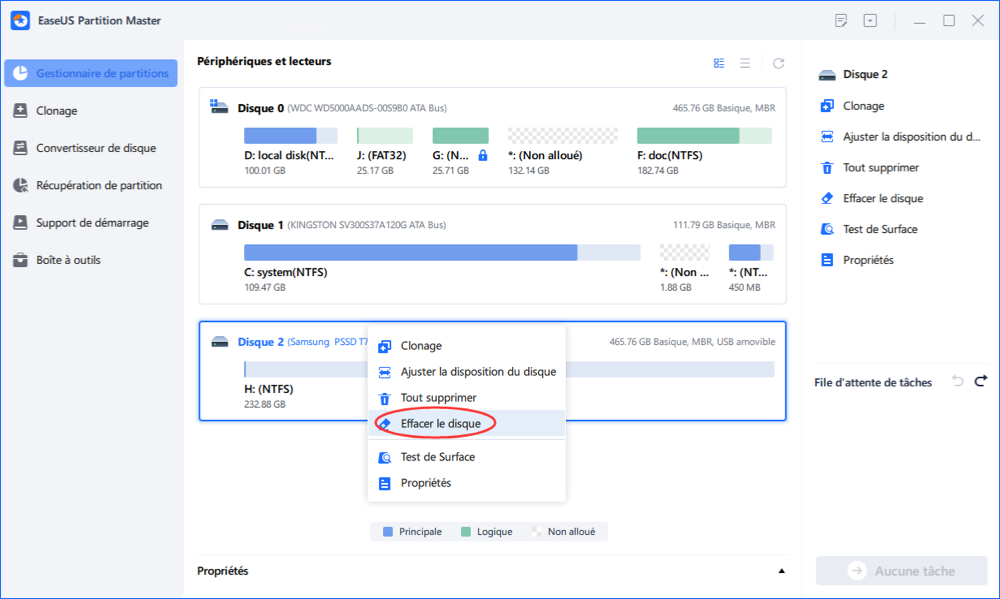1000x599 pixels.
Task: Select the Disque 0 header
Action: tap(261, 108)
